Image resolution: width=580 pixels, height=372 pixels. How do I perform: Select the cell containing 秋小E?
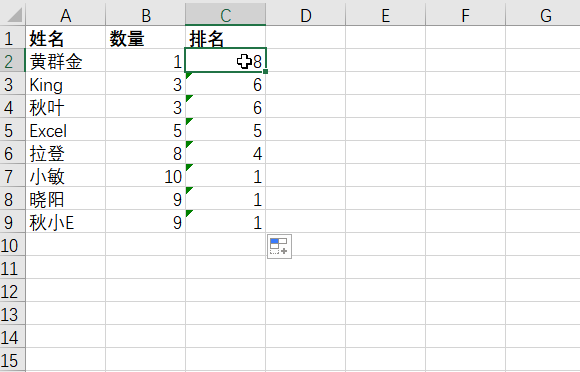(x=65, y=222)
